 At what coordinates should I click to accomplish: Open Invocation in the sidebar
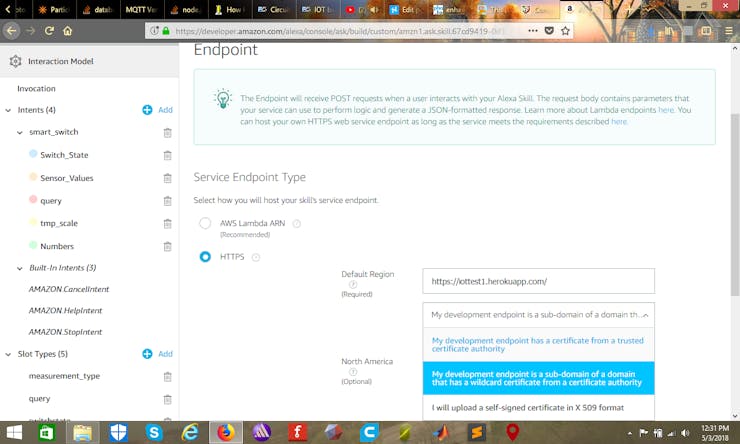click(x=36, y=89)
